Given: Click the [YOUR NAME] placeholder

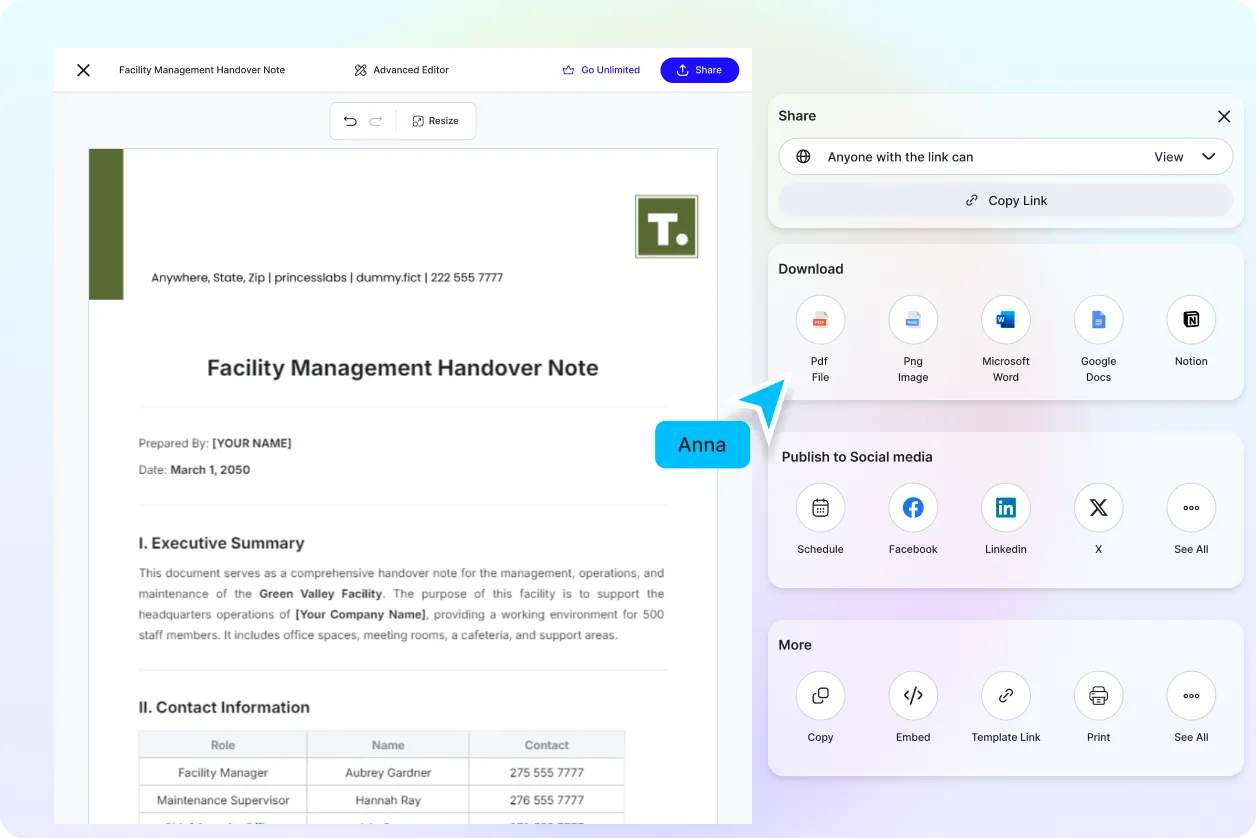Looking at the screenshot, I should coord(252,443).
